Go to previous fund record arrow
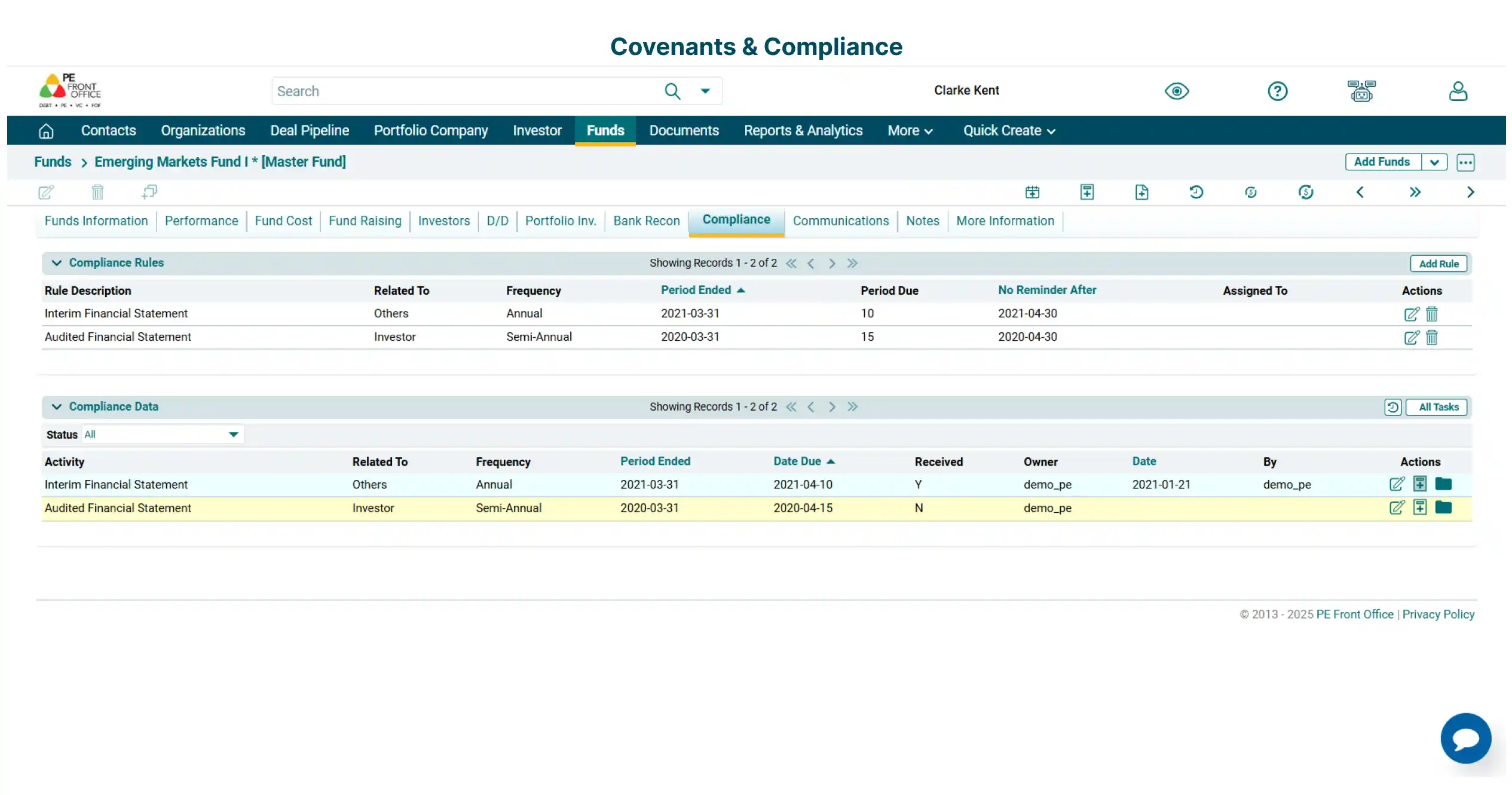 coord(1360,192)
